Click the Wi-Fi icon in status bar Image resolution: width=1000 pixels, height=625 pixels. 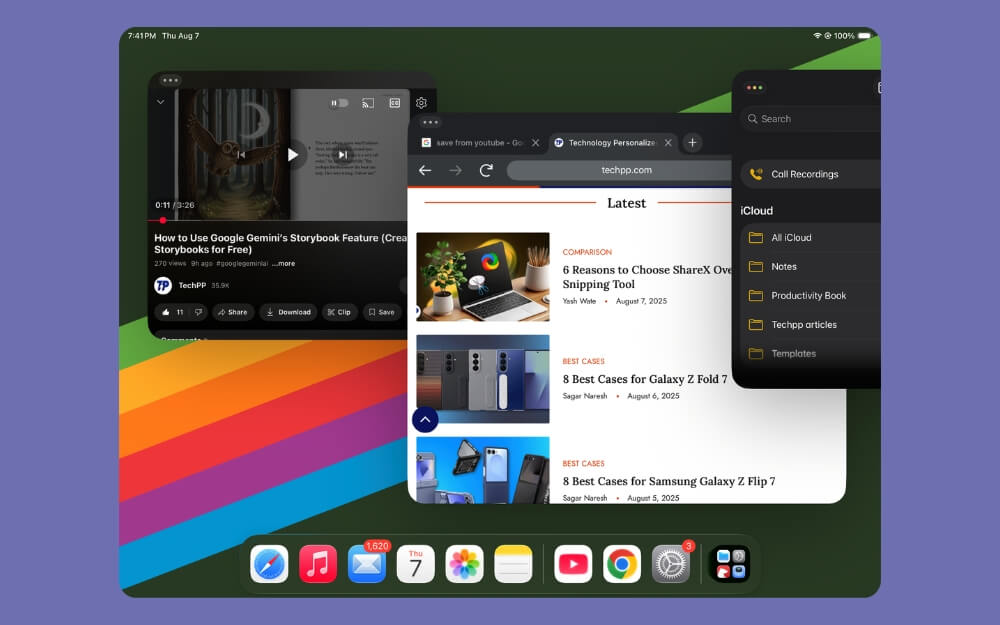(x=817, y=36)
